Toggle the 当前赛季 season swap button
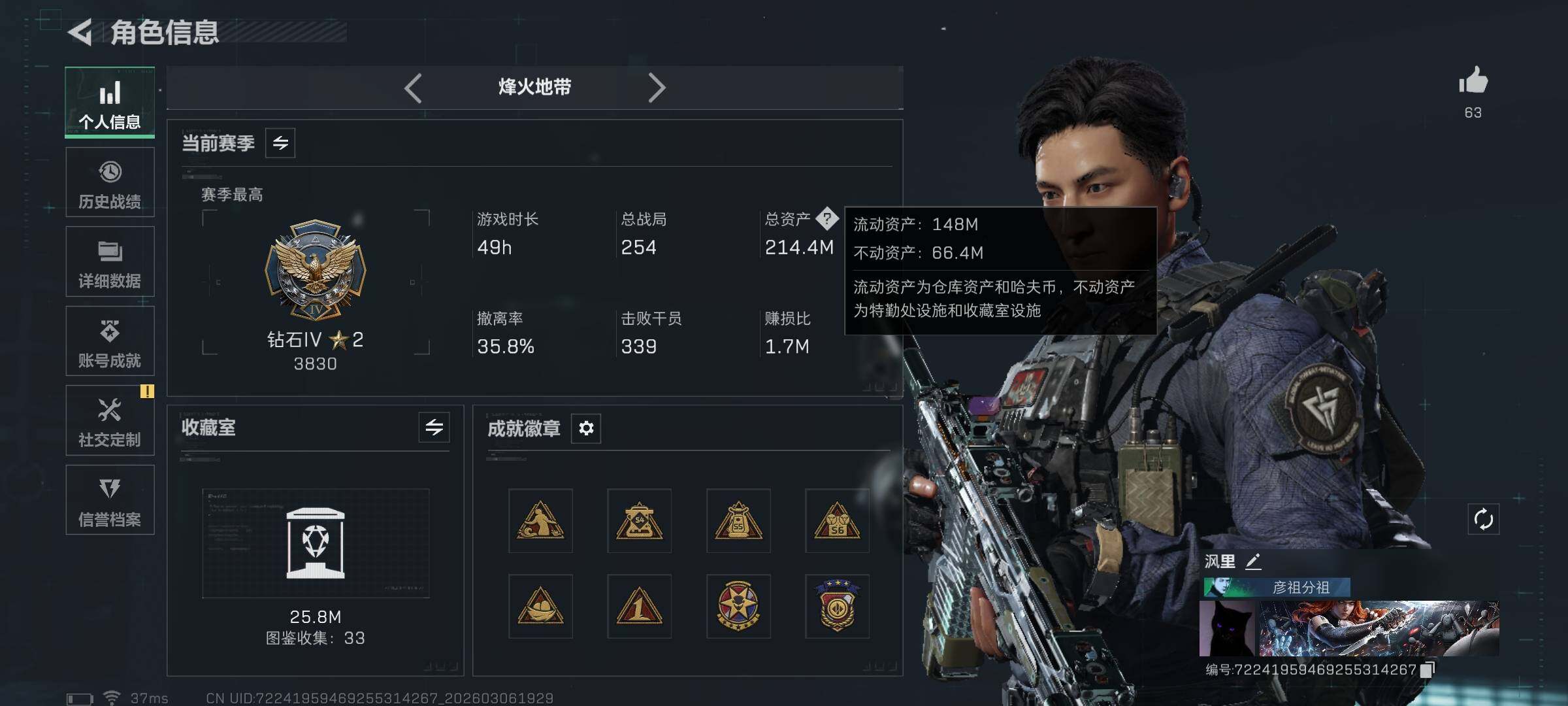This screenshot has height=706, width=1568. pos(280,143)
